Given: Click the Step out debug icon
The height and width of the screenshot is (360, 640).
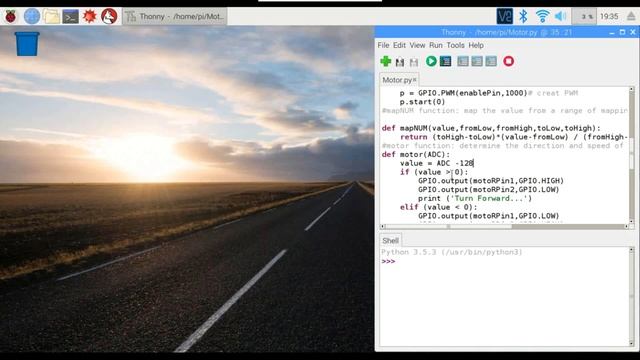Looking at the screenshot, I should [491, 61].
